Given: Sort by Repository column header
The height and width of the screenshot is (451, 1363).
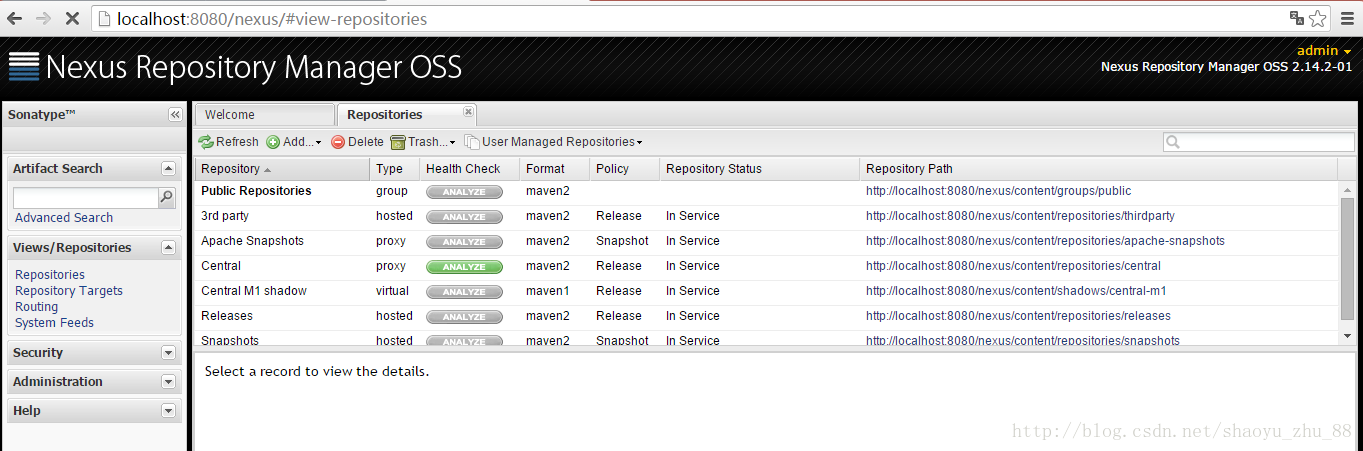Looking at the screenshot, I should pos(282,169).
